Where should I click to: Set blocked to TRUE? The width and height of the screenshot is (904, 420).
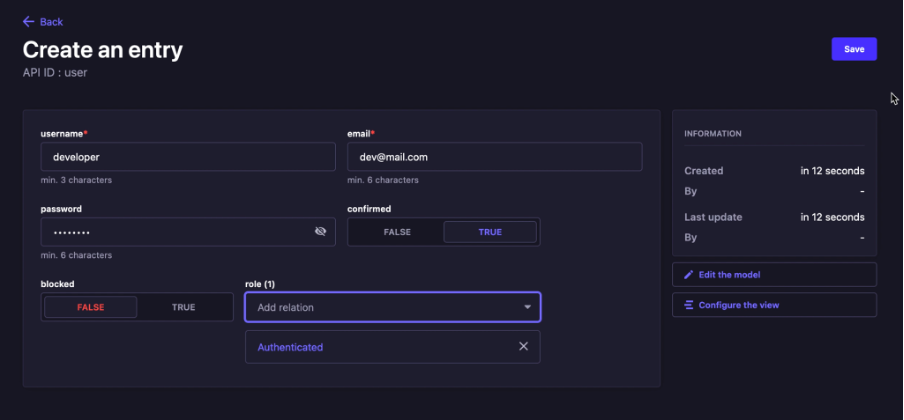pyautogui.click(x=183, y=307)
